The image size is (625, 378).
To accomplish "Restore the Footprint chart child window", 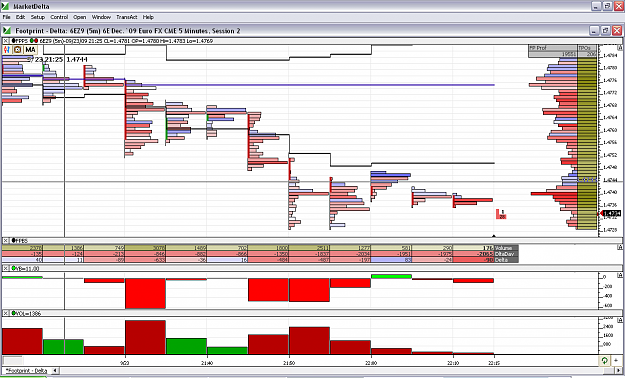I will point(605,30).
